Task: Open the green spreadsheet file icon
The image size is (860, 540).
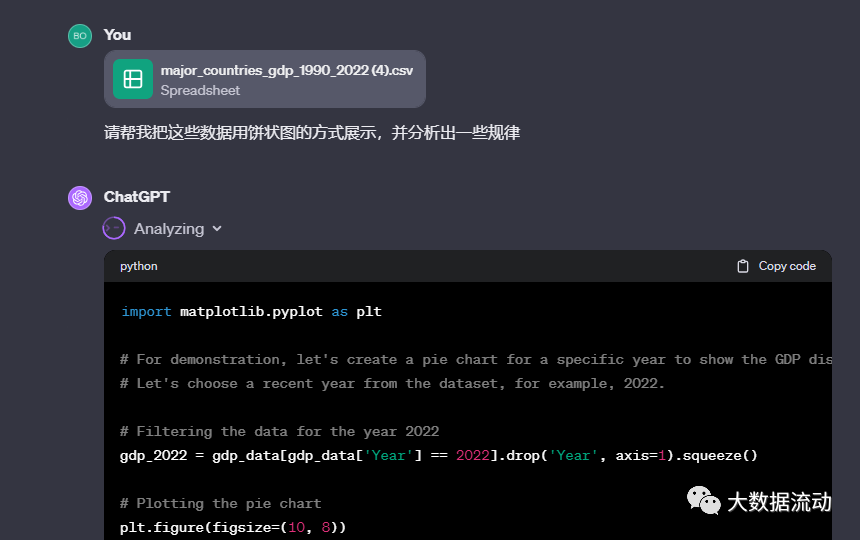Action: point(133,79)
